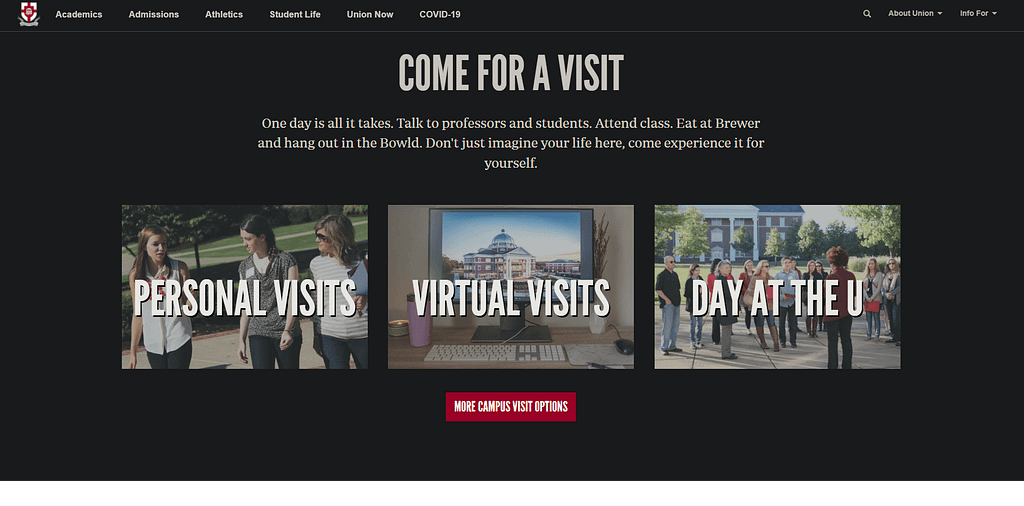The image size is (1024, 506).
Task: Expand the Info For dropdown
Action: coord(978,14)
